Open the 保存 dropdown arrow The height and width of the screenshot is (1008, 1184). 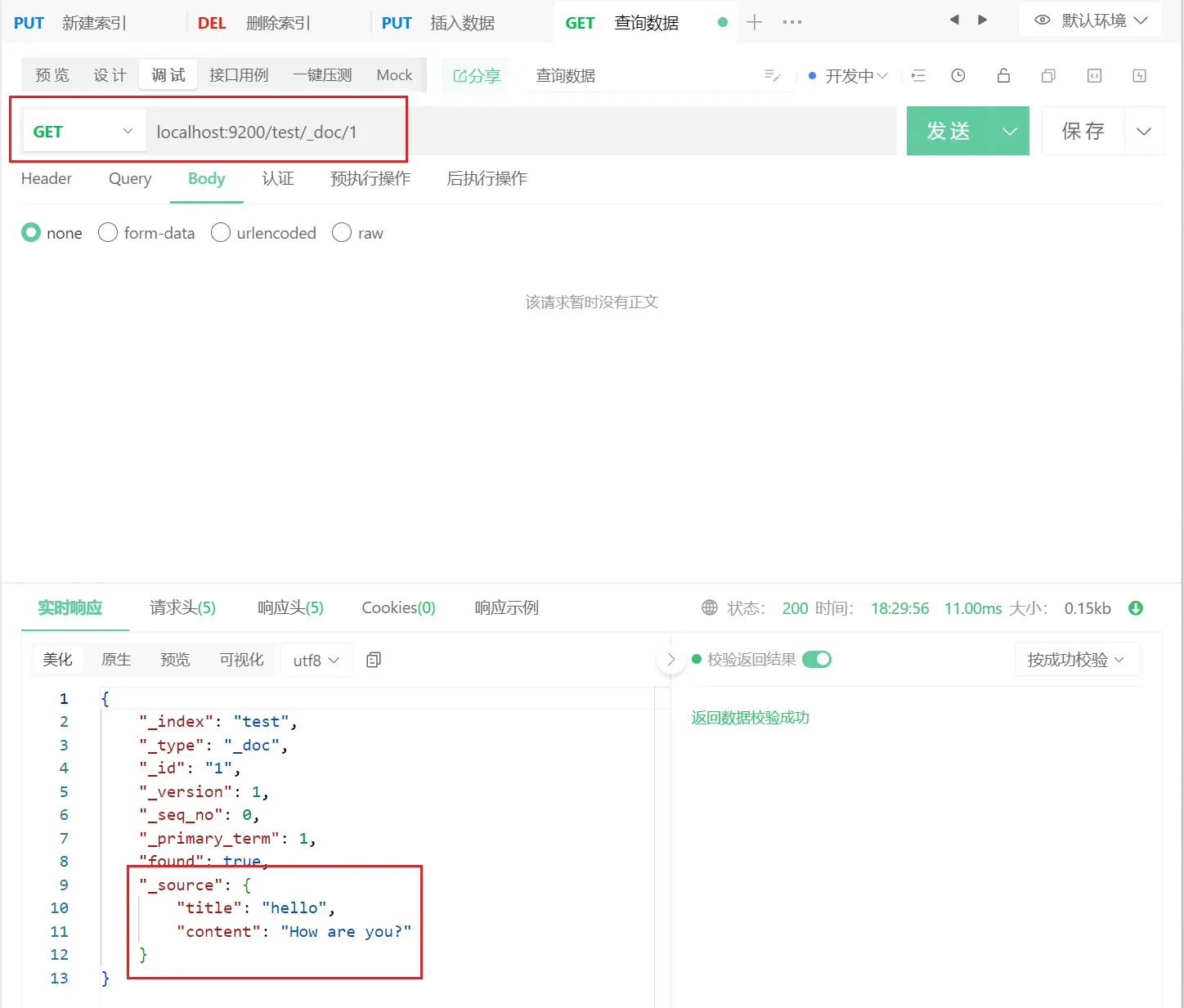tap(1144, 131)
